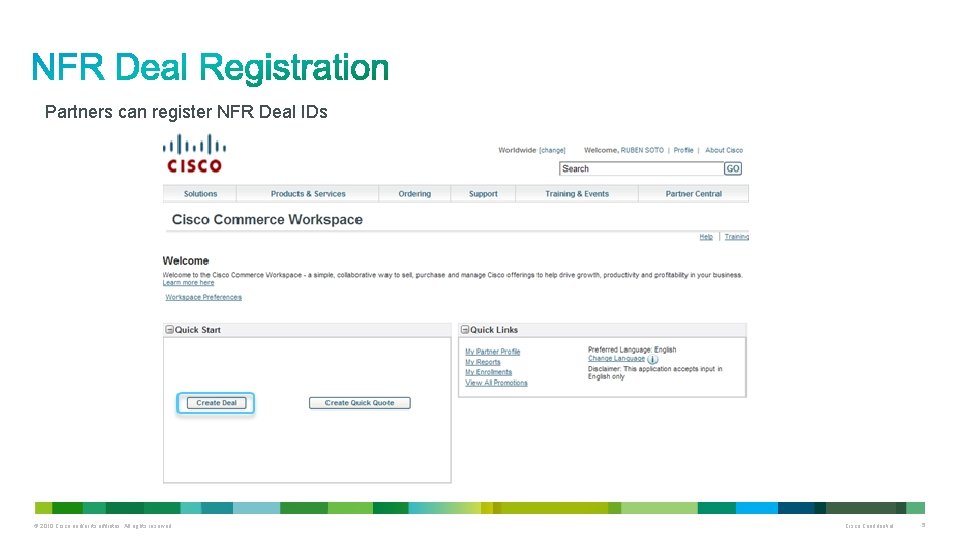Open the Solutions menu

click(x=200, y=193)
